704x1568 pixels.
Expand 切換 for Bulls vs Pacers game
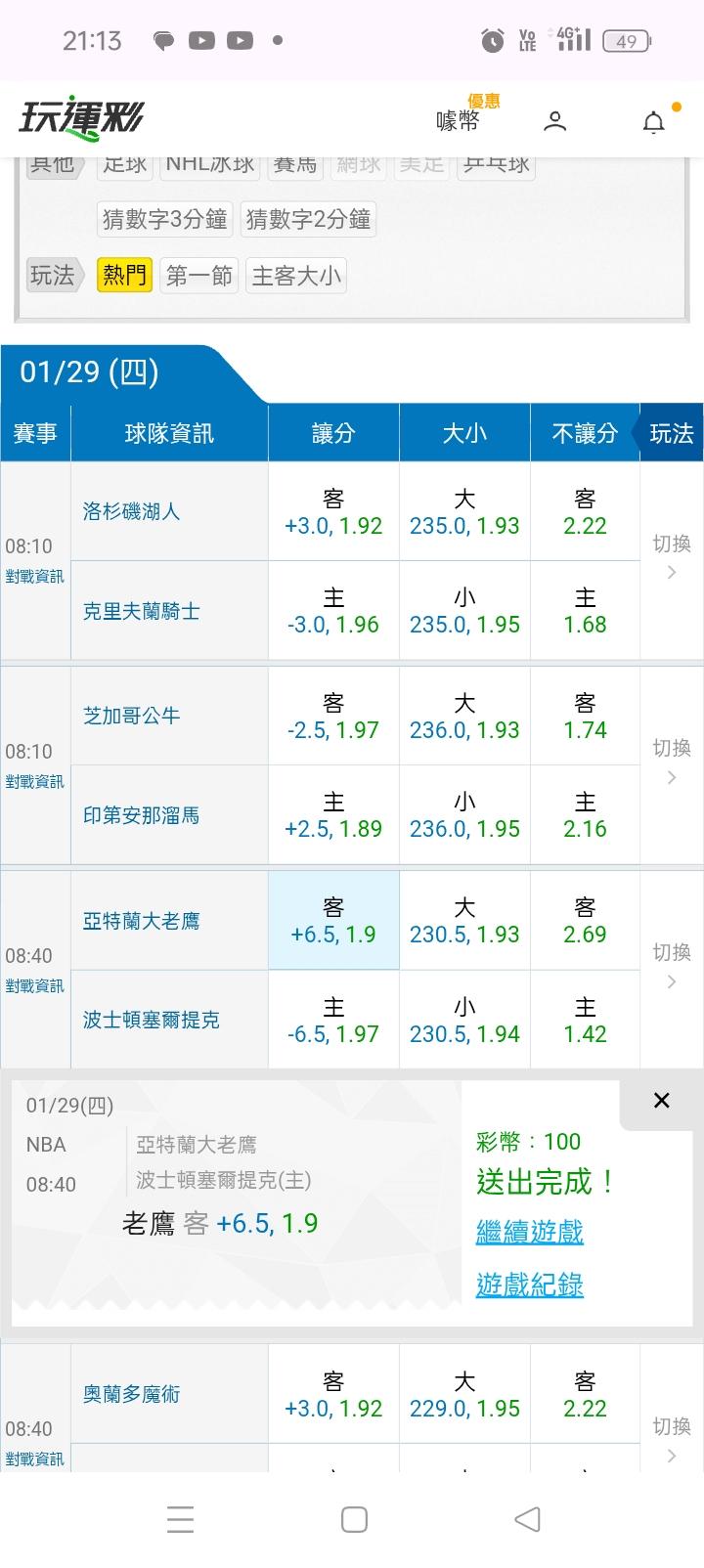tap(671, 762)
